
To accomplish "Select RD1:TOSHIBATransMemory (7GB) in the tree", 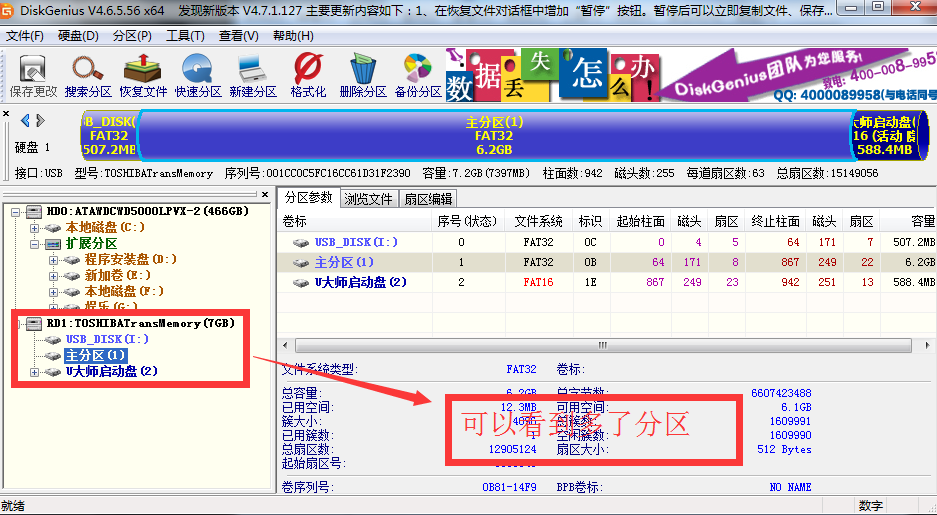I will 140,323.
